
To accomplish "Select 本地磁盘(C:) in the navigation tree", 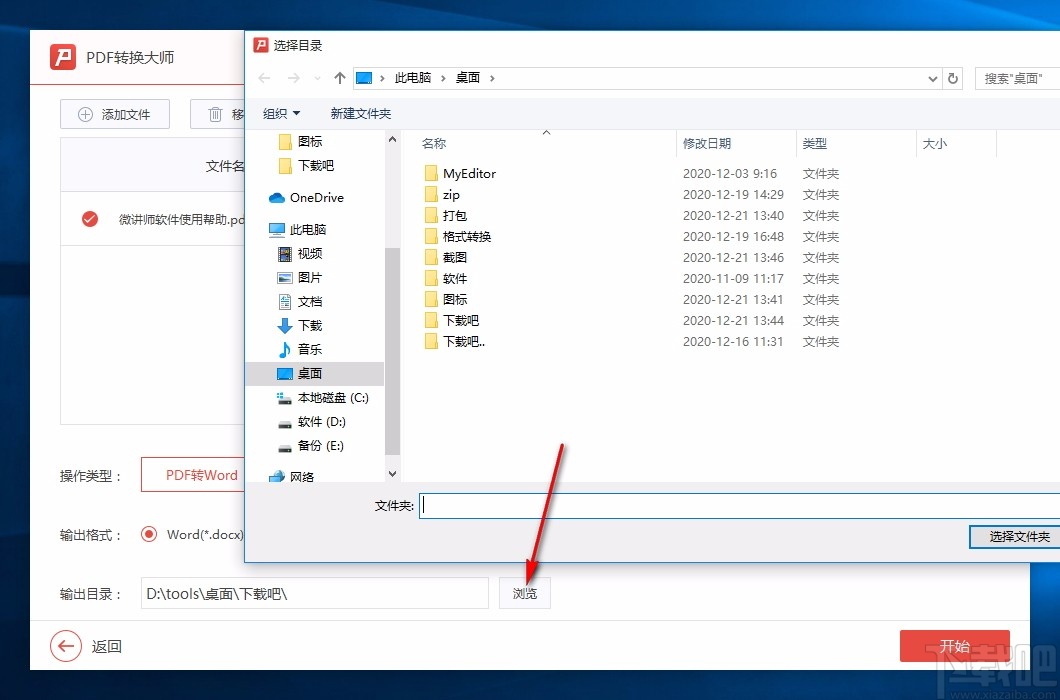I will pyautogui.click(x=320, y=397).
